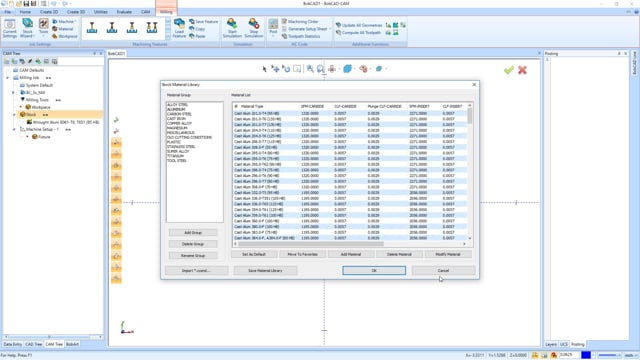The width and height of the screenshot is (640, 360).
Task: Click Modify Material button
Action: pos(448,254)
